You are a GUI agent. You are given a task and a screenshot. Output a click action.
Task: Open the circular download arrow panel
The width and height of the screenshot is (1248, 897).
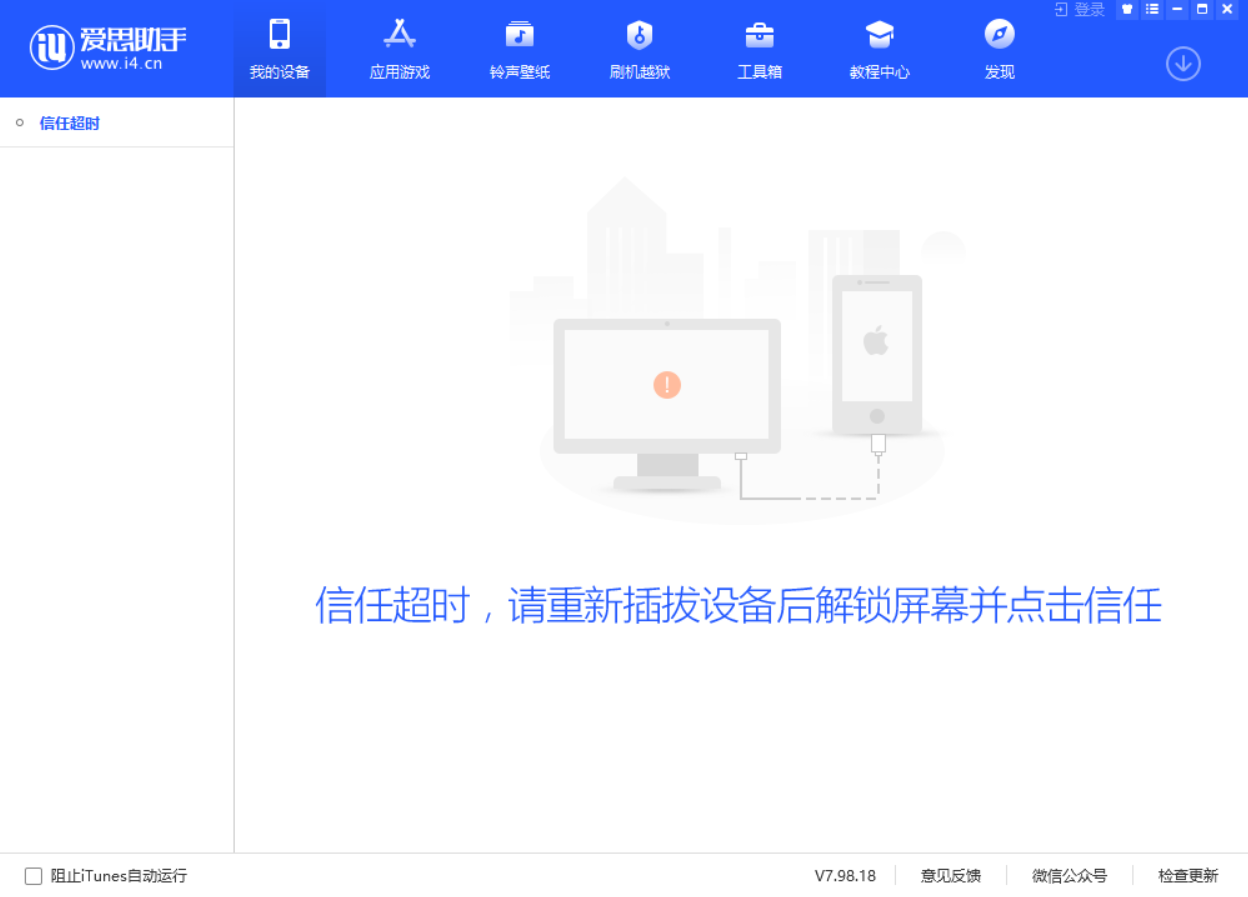(1183, 63)
